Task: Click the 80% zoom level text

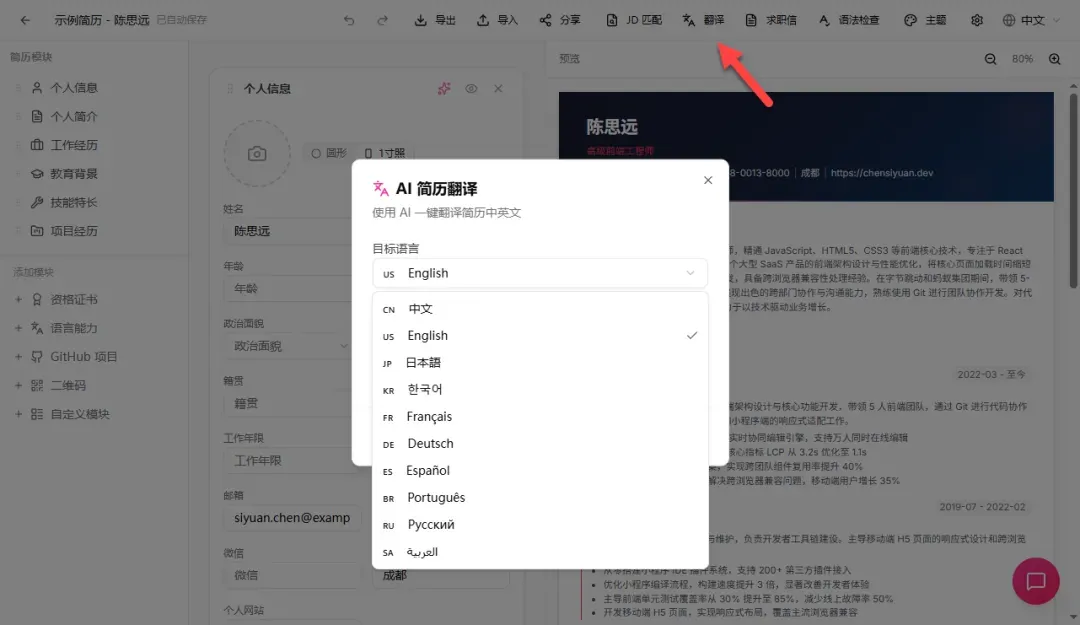Action: pyautogui.click(x=1022, y=59)
